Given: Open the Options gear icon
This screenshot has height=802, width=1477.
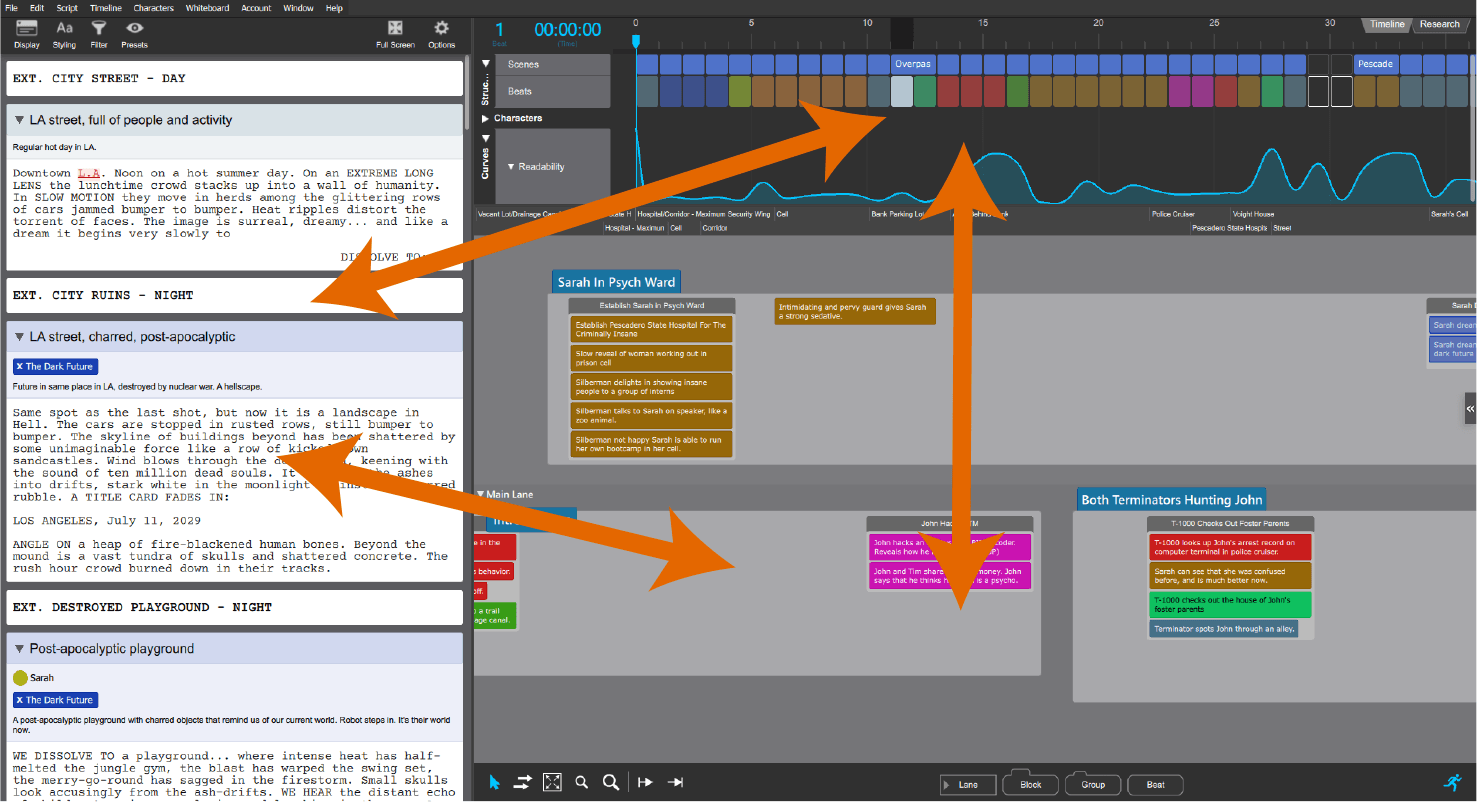Looking at the screenshot, I should click(x=441, y=28).
